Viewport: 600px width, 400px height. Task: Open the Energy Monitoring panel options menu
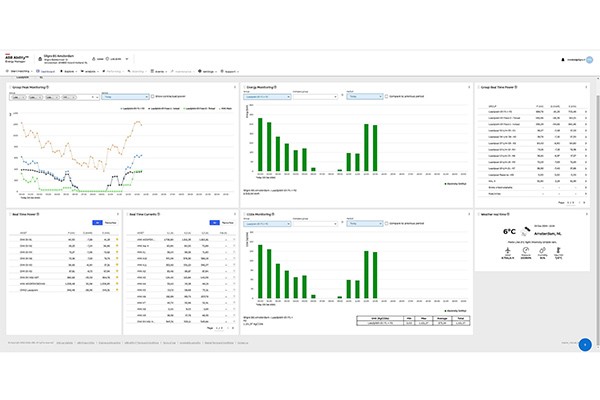469,88
